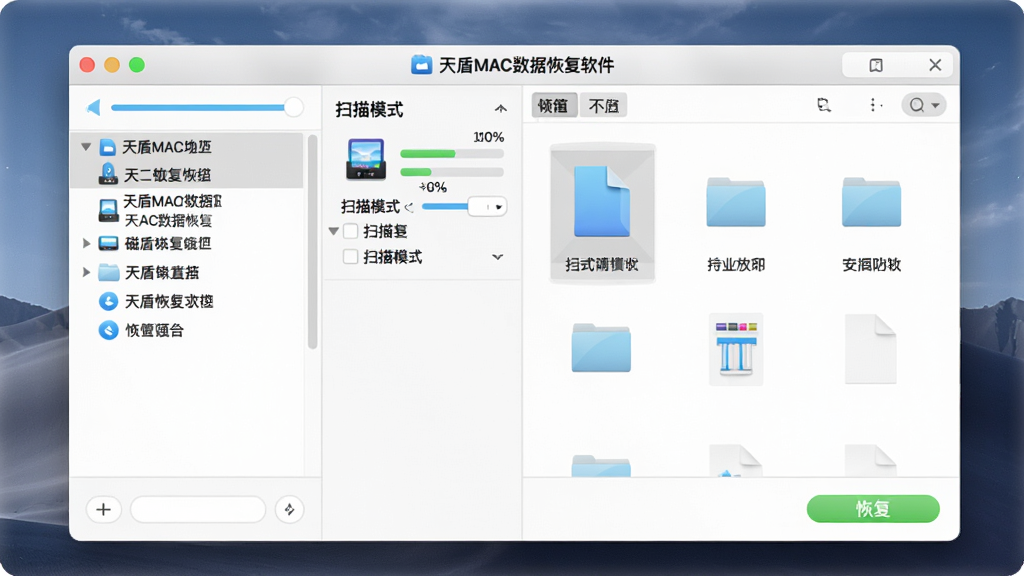This screenshot has width=1024, height=576.
Task: Click the monitor drive icon in sidebar
Action: coord(108,244)
